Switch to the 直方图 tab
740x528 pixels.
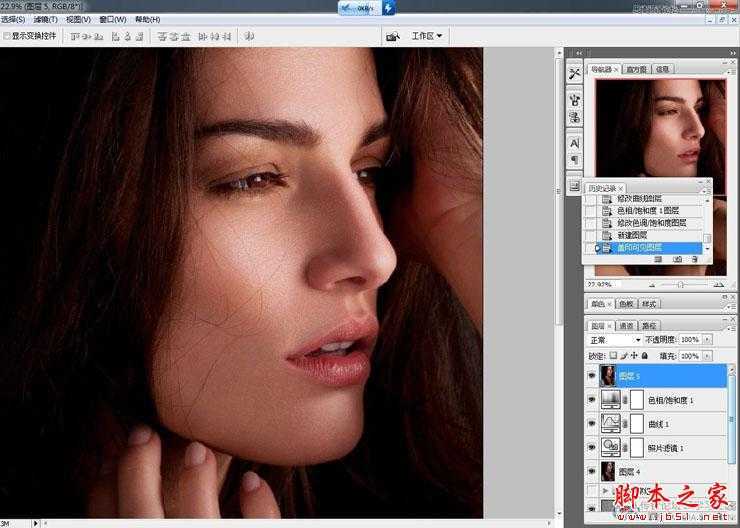coord(637,69)
